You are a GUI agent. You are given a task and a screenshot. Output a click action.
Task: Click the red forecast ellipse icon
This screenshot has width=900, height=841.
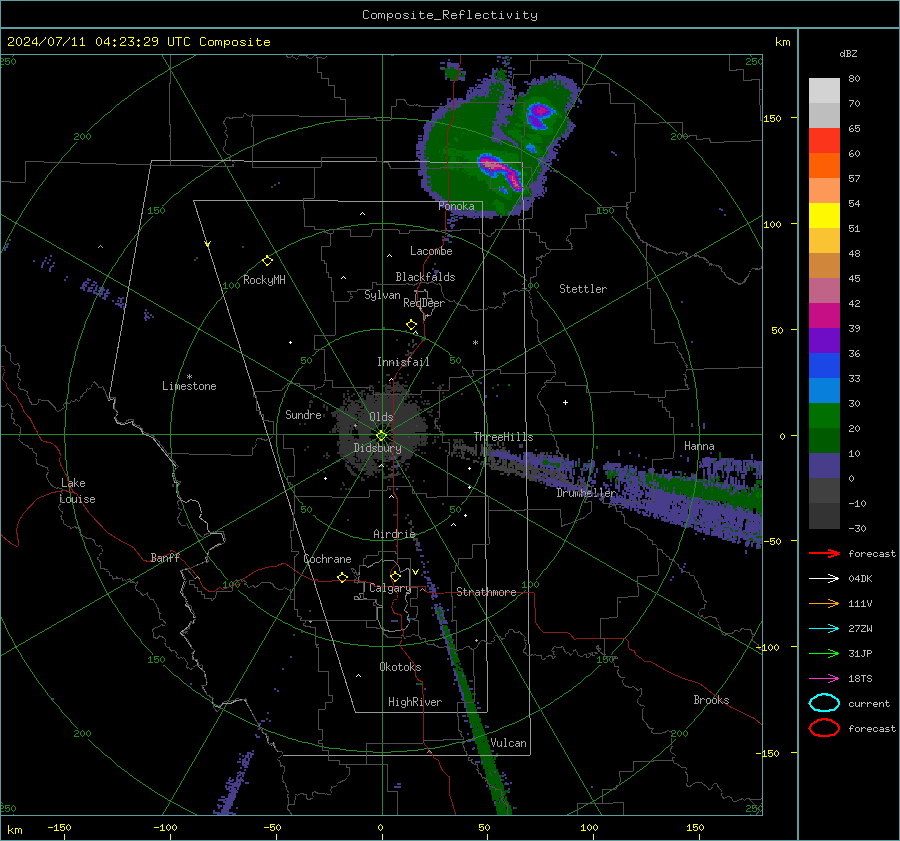(824, 728)
